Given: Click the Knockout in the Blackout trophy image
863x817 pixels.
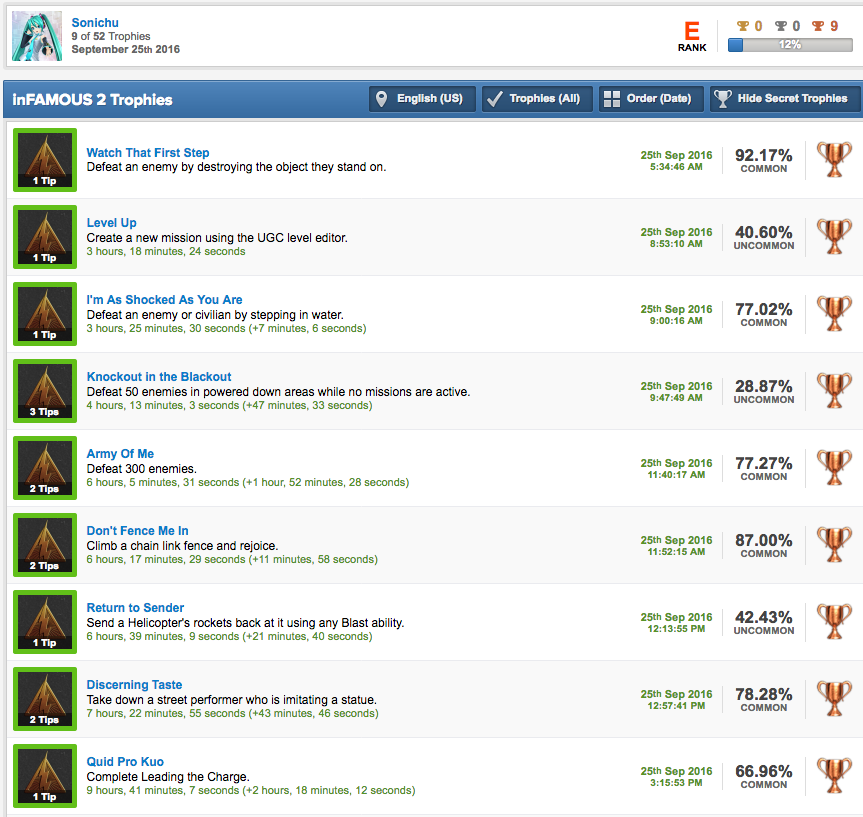Looking at the screenshot, I should [x=45, y=391].
